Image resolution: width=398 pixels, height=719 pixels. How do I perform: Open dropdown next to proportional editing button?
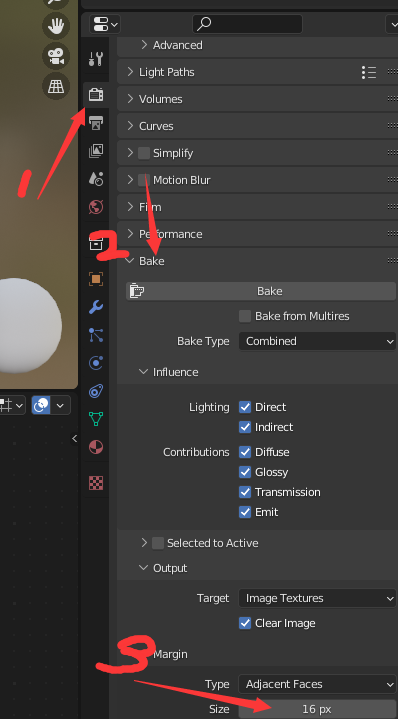pyautogui.click(x=61, y=405)
